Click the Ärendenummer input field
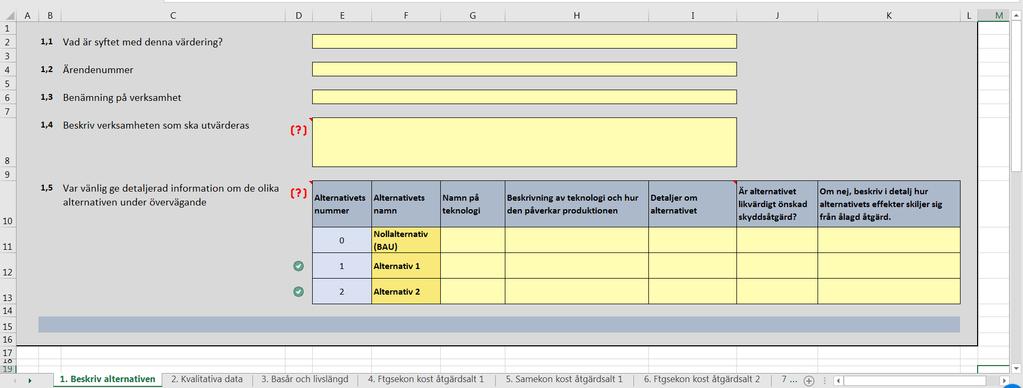Image resolution: width=1023 pixels, height=388 pixels. point(524,69)
